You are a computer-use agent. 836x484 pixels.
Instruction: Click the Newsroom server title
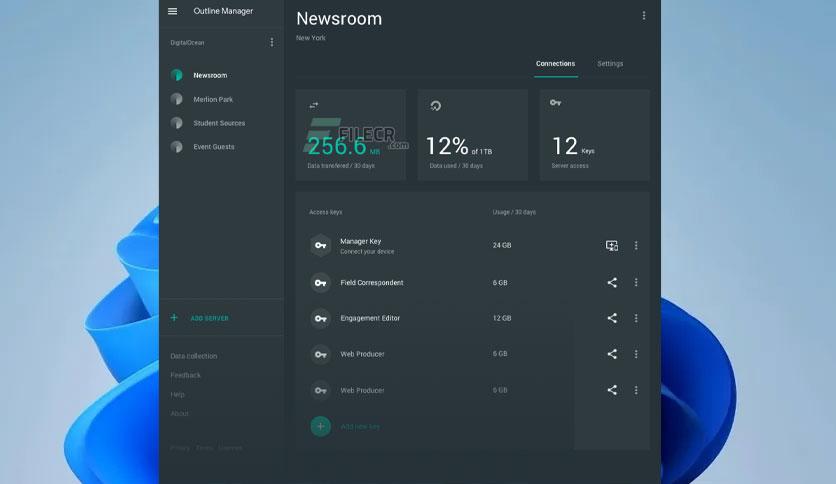point(339,19)
